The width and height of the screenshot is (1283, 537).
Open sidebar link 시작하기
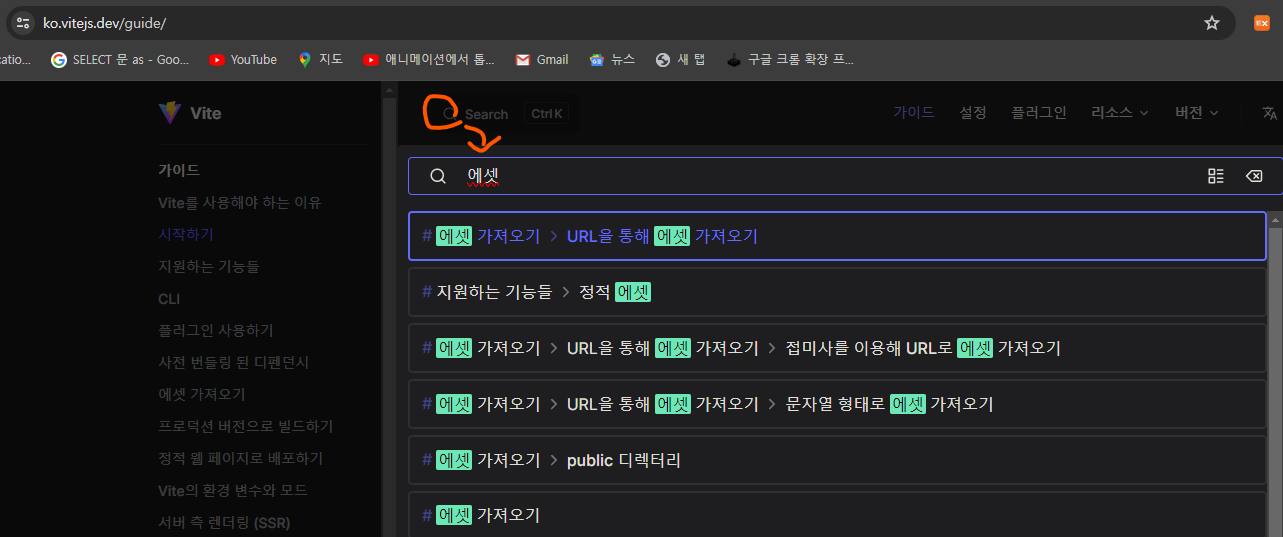(185, 234)
